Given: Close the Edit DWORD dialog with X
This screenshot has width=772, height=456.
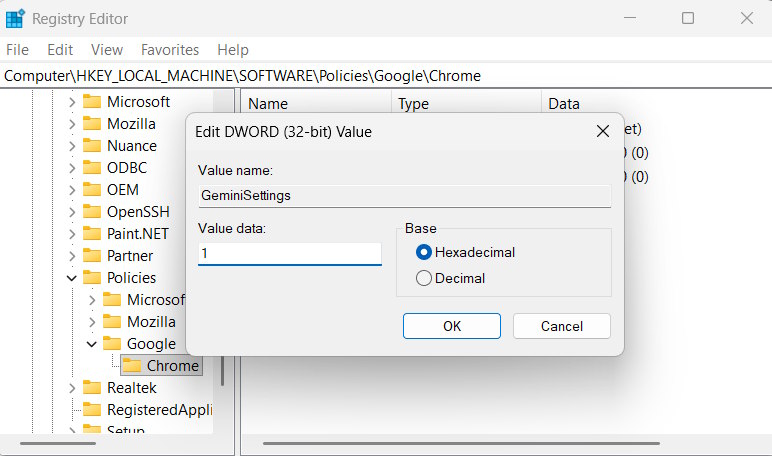Looking at the screenshot, I should (x=603, y=131).
